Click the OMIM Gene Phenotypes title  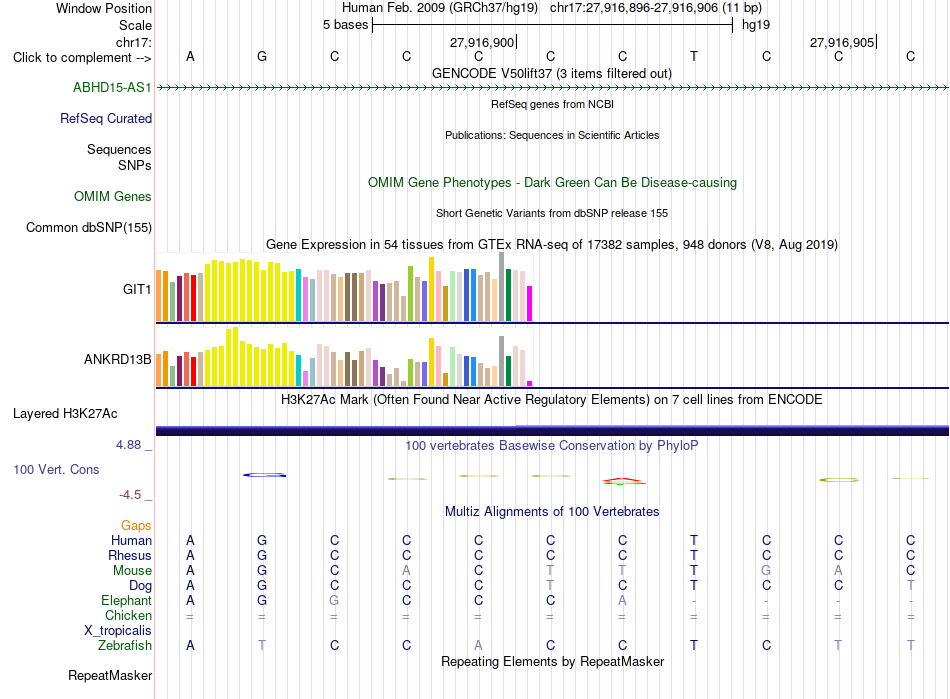coord(553,182)
